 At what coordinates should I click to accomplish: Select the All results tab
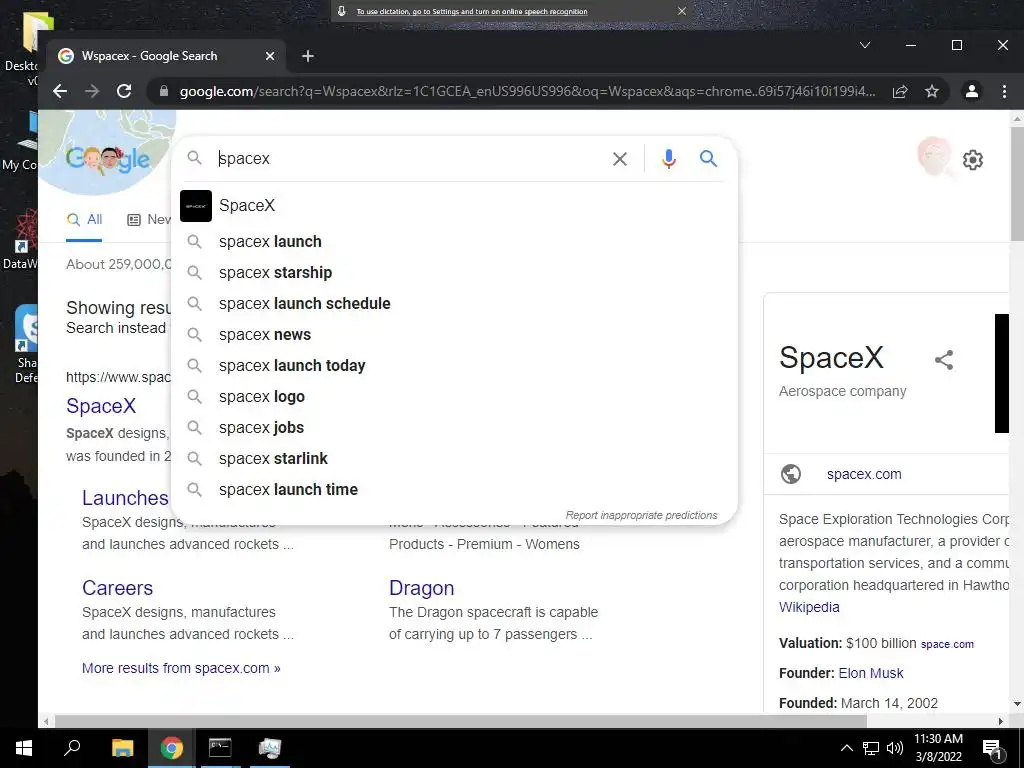pyautogui.click(x=84, y=220)
